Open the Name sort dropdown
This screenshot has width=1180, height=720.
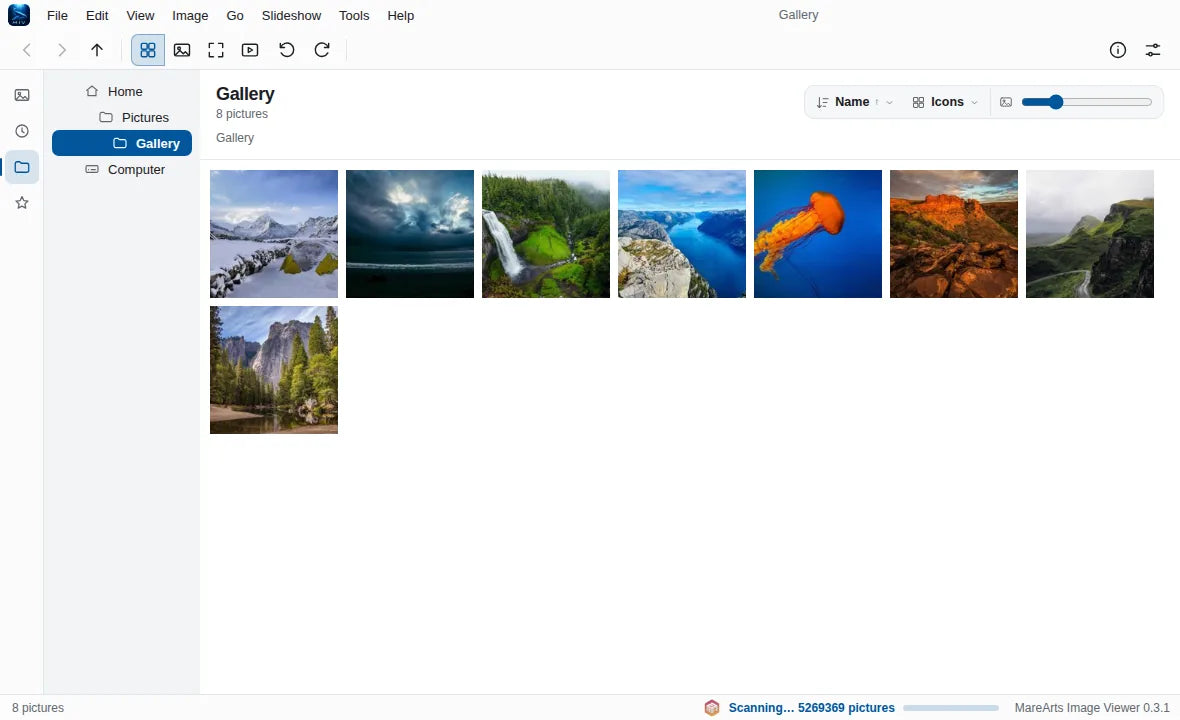pos(854,102)
